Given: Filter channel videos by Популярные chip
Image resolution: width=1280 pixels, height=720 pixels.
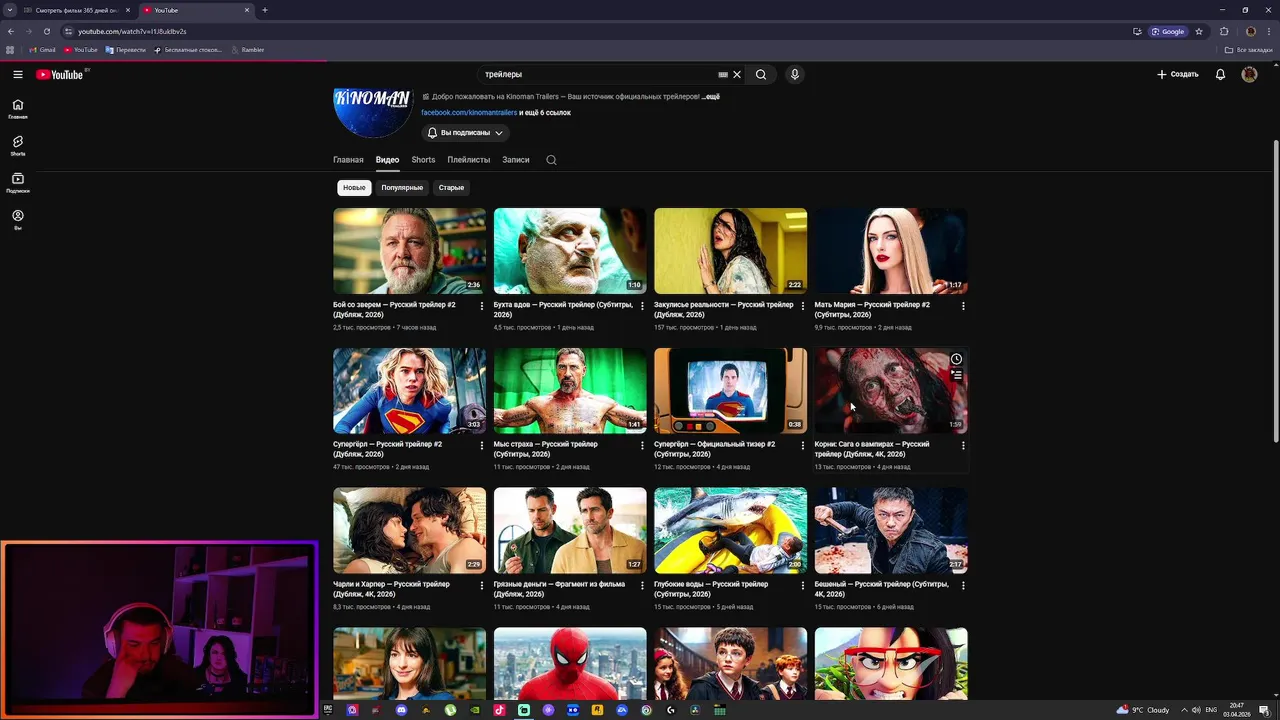Looking at the screenshot, I should [x=402, y=188].
